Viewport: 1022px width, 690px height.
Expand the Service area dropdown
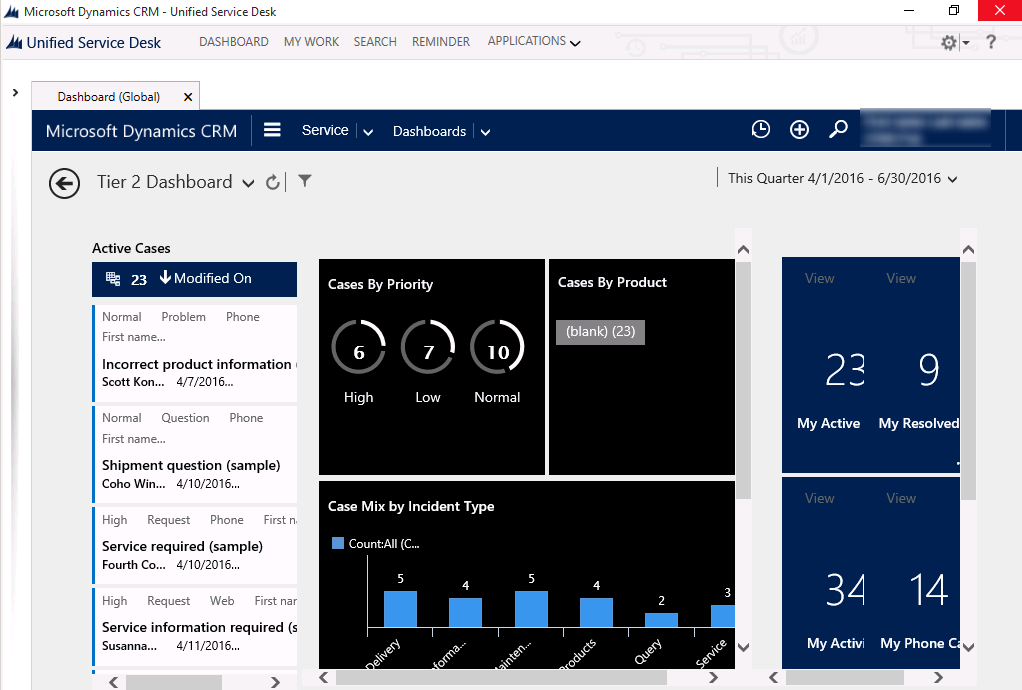coord(368,131)
